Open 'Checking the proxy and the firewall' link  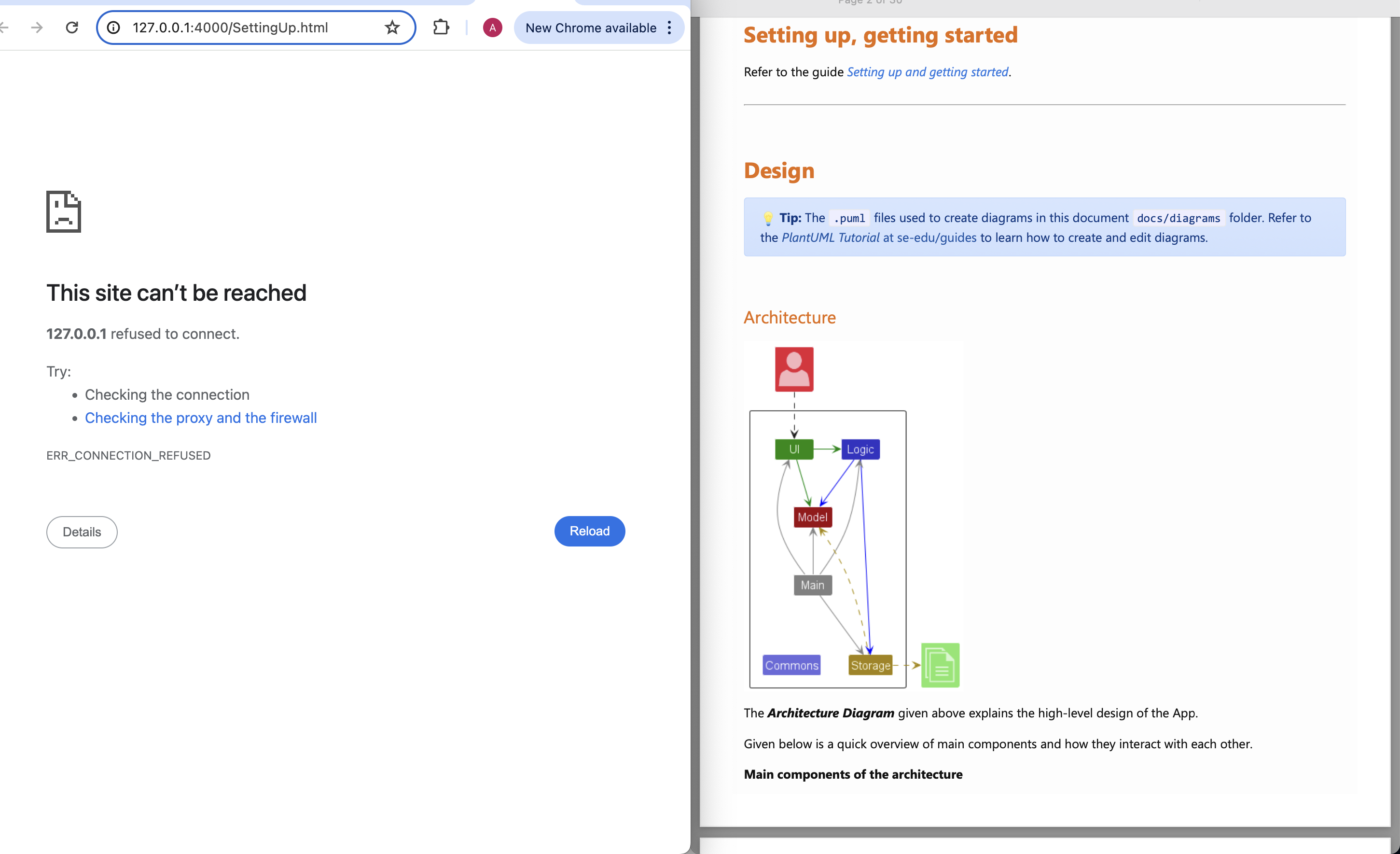201,418
